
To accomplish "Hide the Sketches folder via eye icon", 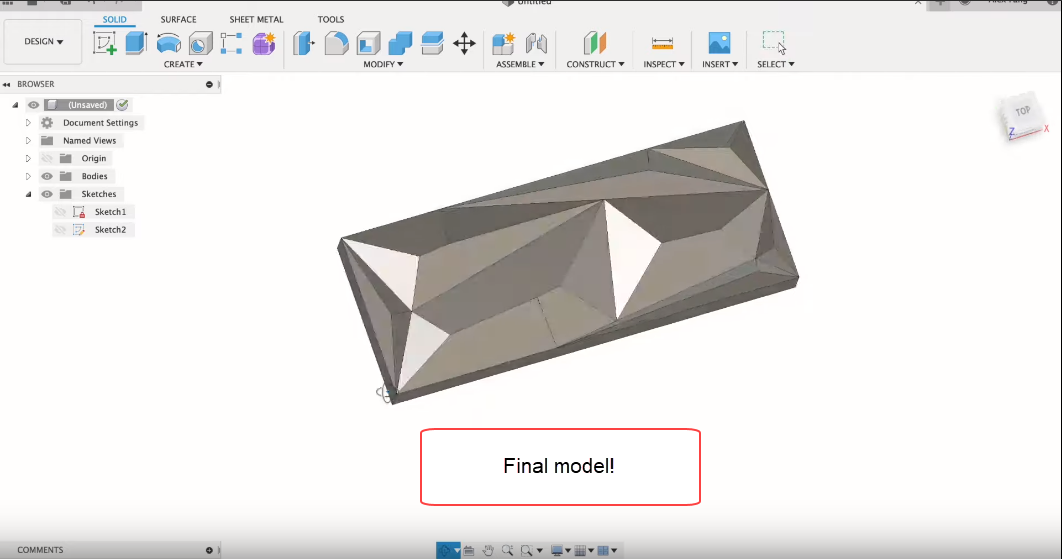I will 47,194.
